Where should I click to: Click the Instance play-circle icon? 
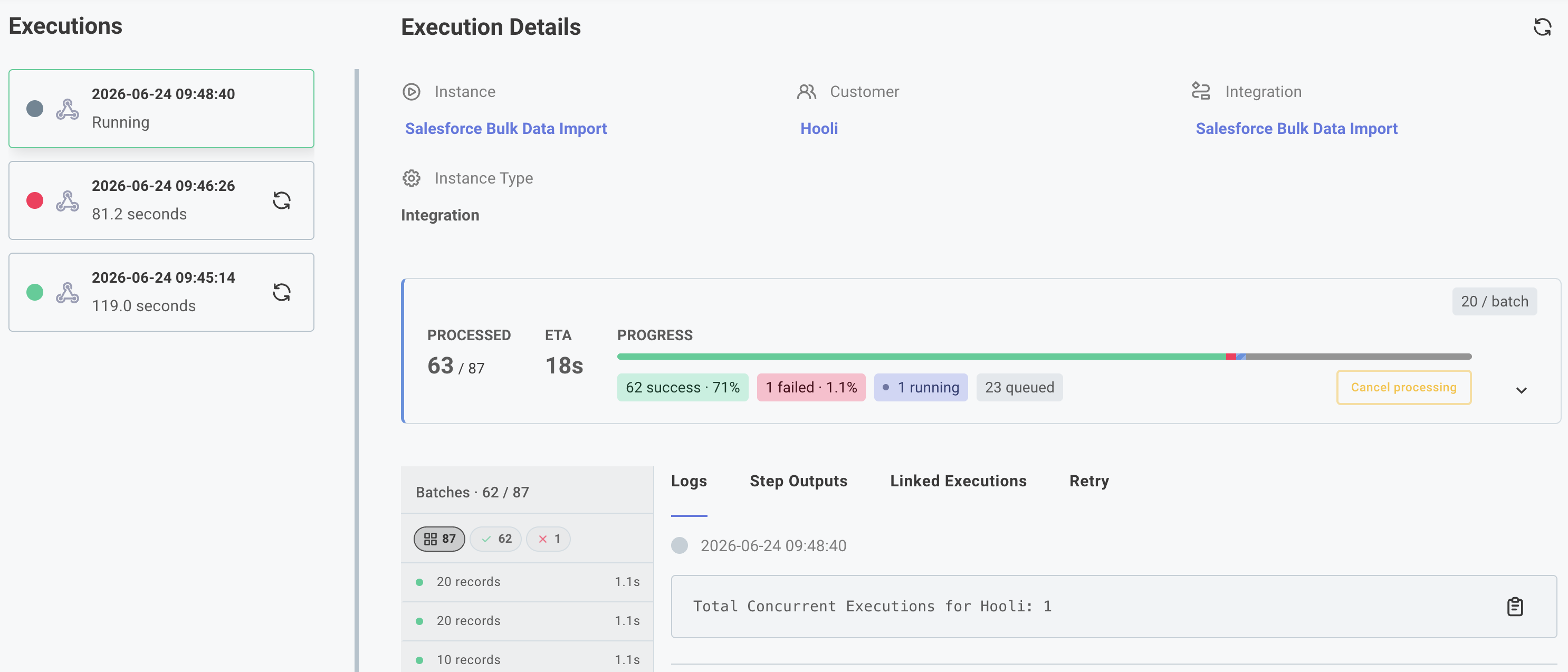(412, 92)
